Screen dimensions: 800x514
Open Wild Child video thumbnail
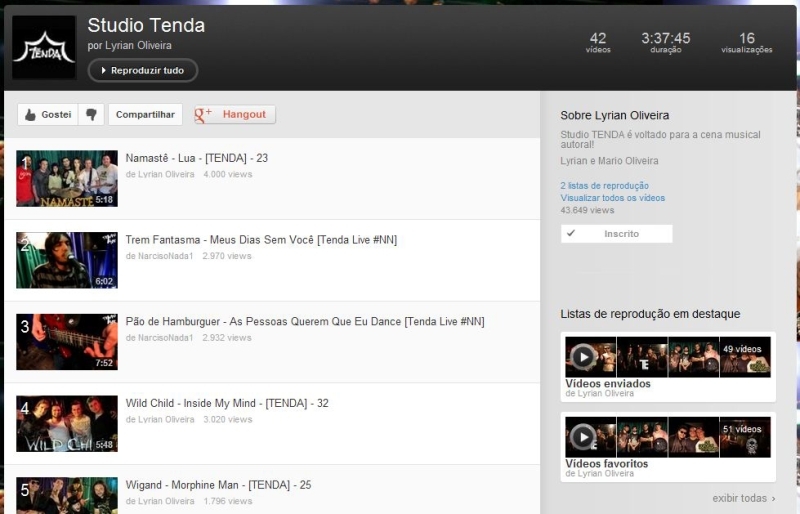pyautogui.click(x=67, y=423)
